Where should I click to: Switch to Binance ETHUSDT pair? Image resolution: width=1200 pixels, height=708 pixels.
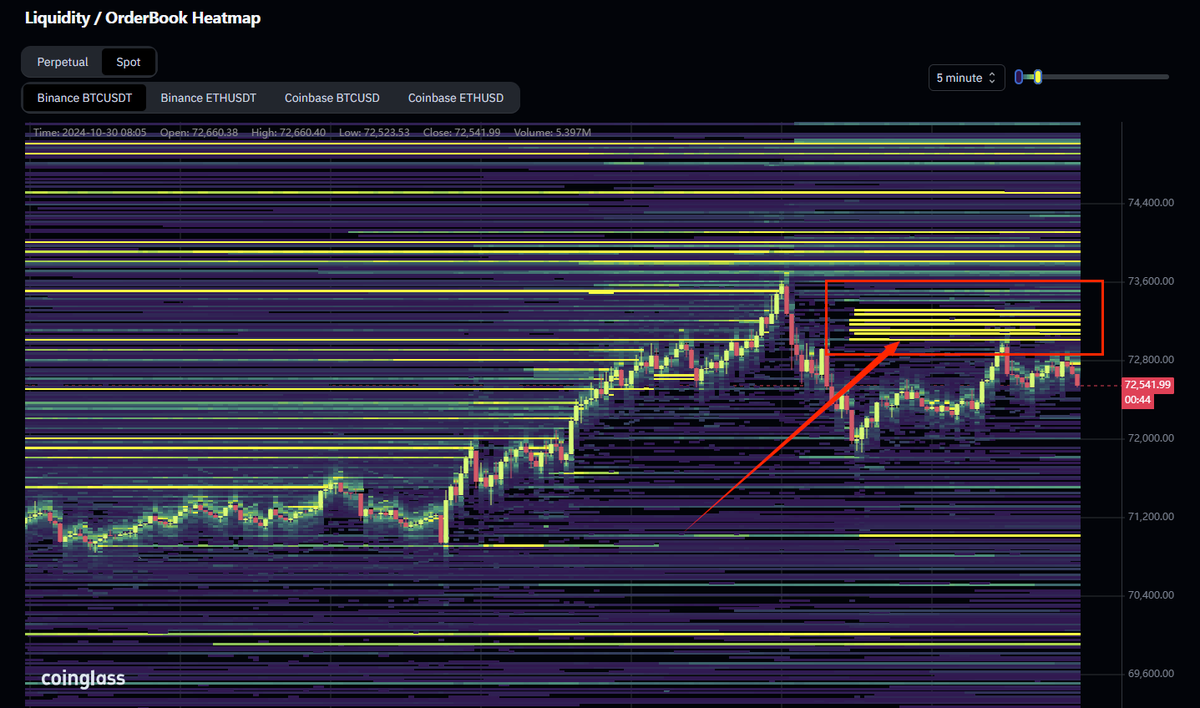point(209,98)
